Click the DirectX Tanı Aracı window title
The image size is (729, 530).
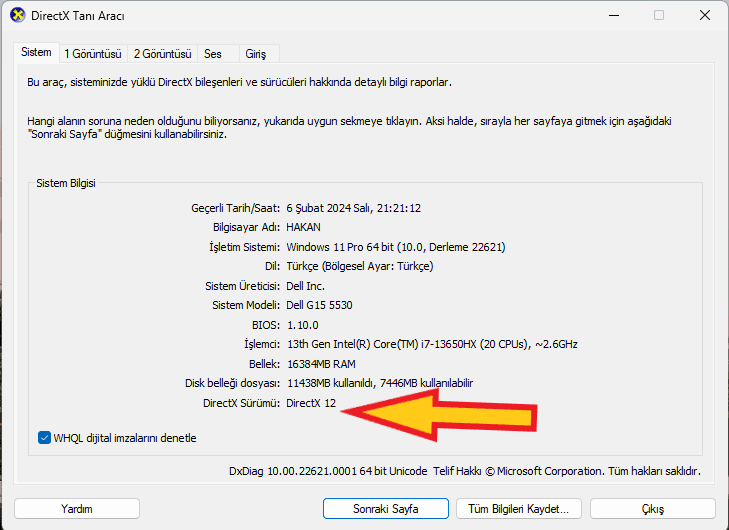pos(78,16)
